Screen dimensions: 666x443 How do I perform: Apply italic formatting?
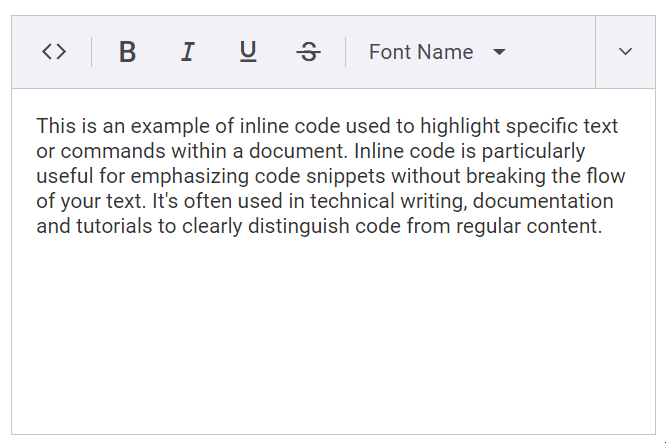(187, 52)
